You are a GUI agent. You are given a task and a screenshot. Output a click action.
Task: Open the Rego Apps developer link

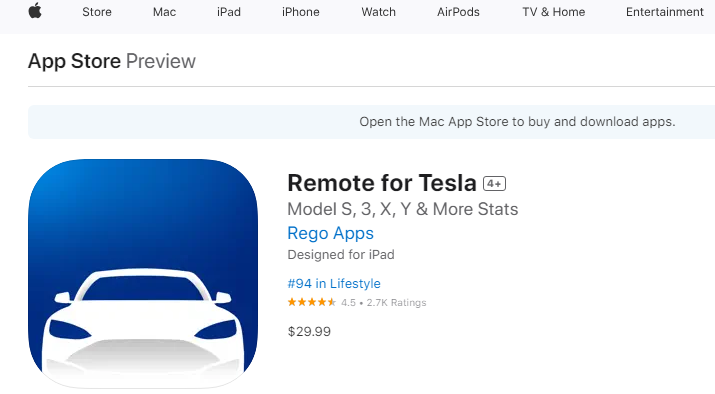click(330, 233)
